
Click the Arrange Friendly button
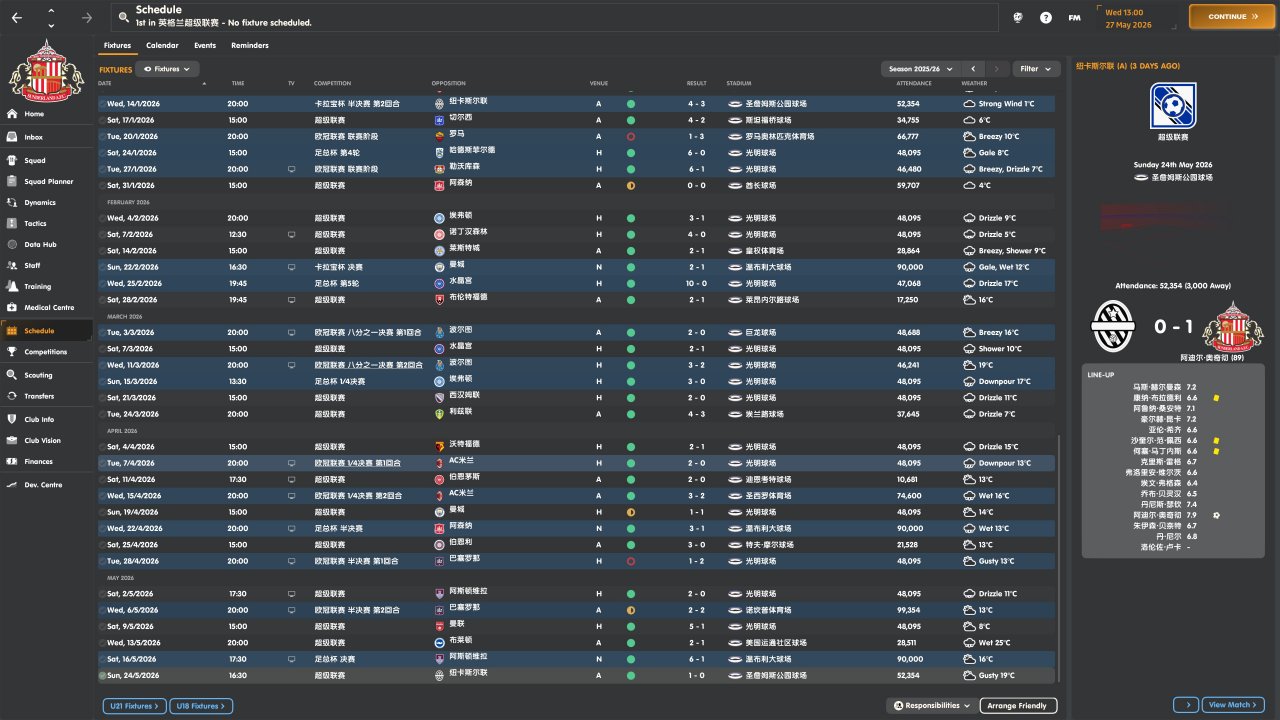1017,706
